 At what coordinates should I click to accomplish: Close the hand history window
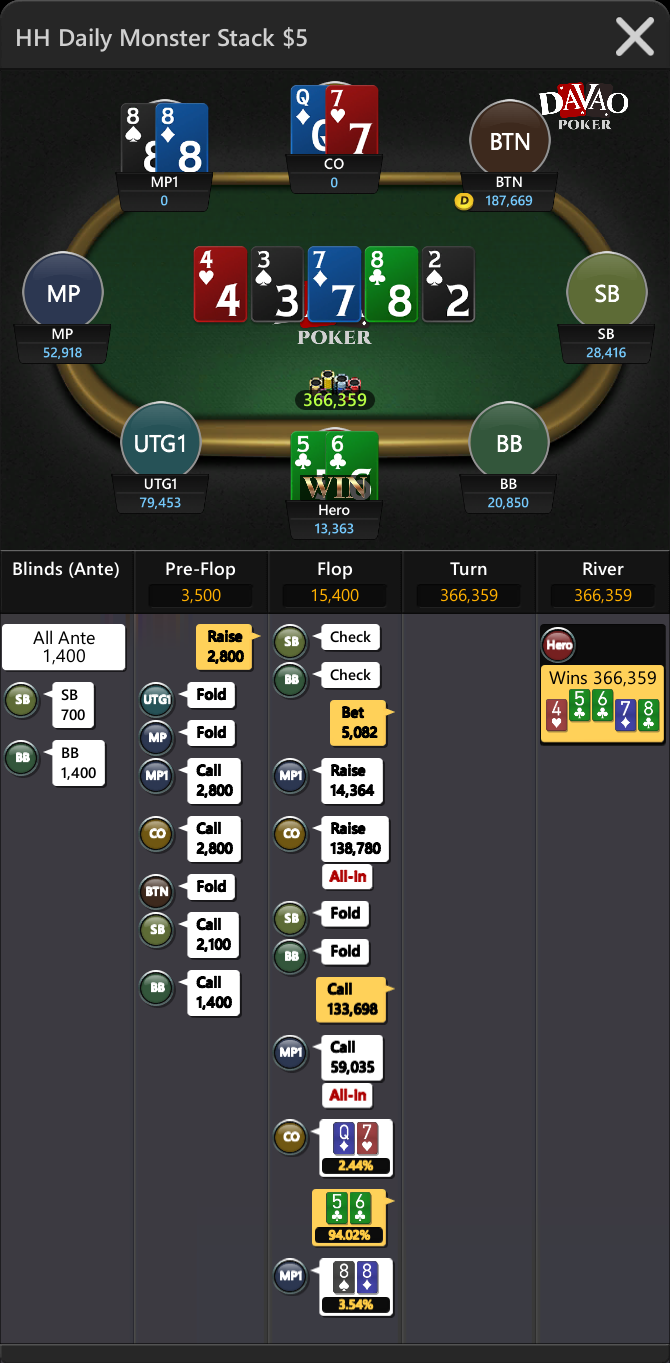point(635,37)
